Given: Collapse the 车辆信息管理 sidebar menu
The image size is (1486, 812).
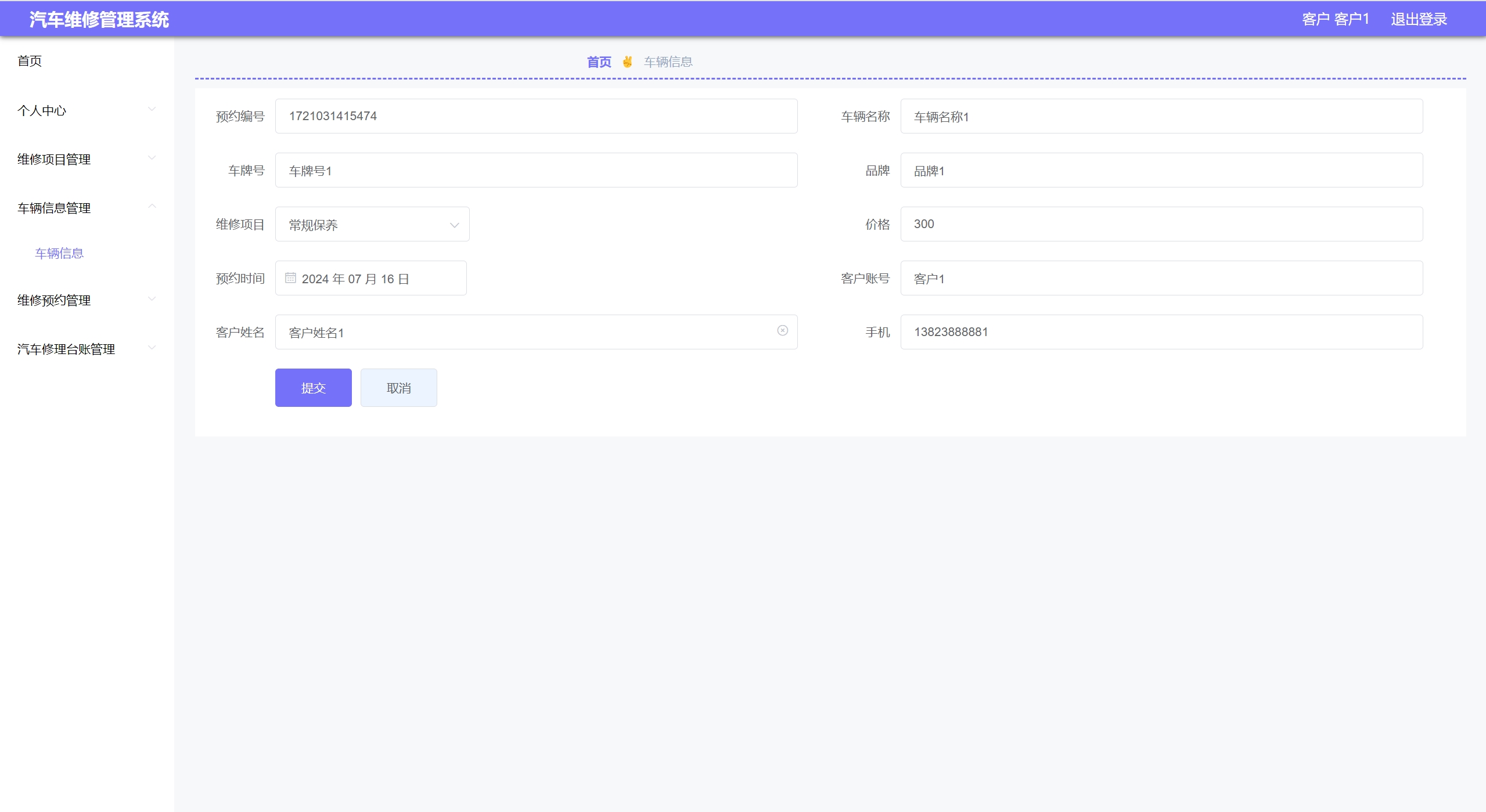Looking at the screenshot, I should (x=86, y=208).
